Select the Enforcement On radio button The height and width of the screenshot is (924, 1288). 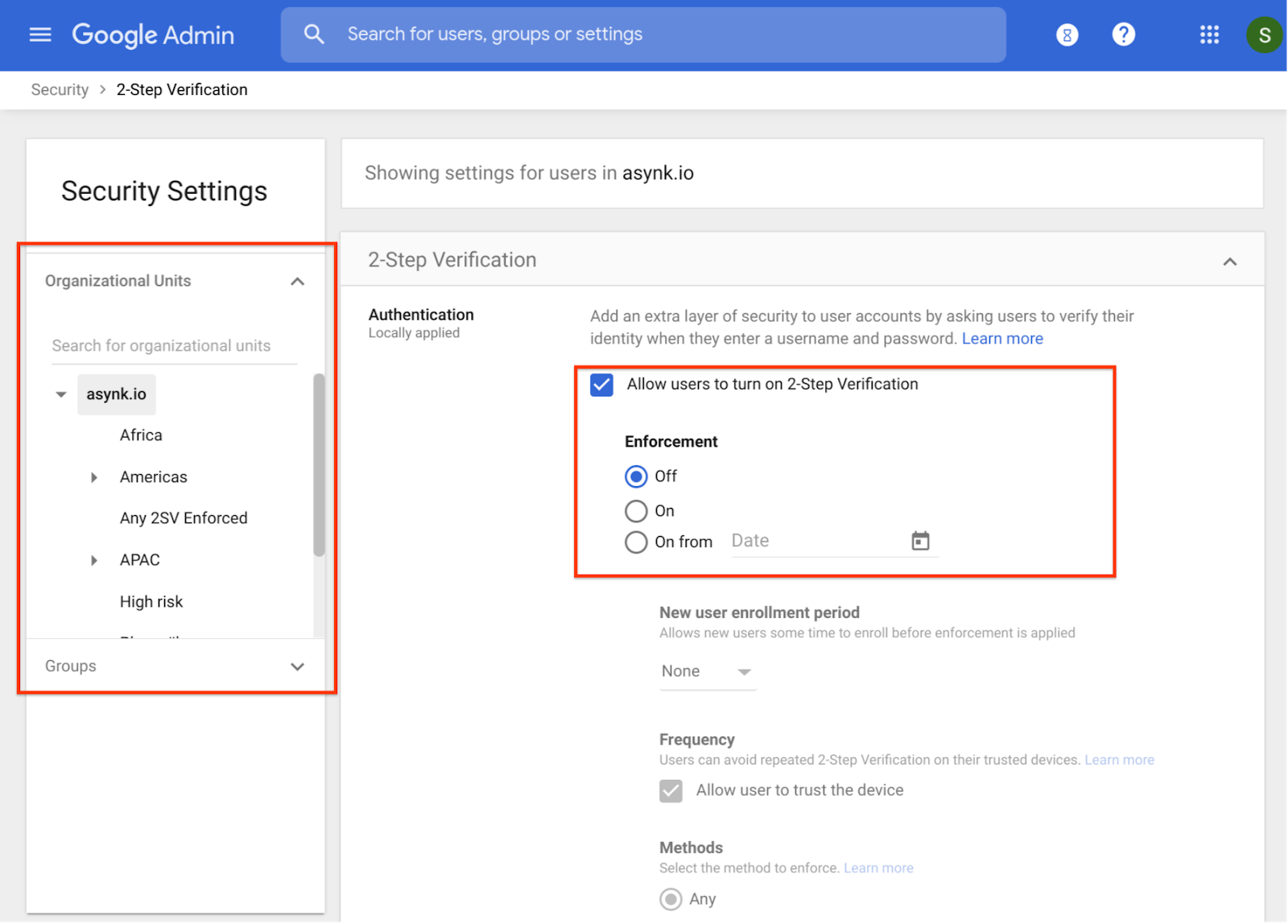pos(636,511)
